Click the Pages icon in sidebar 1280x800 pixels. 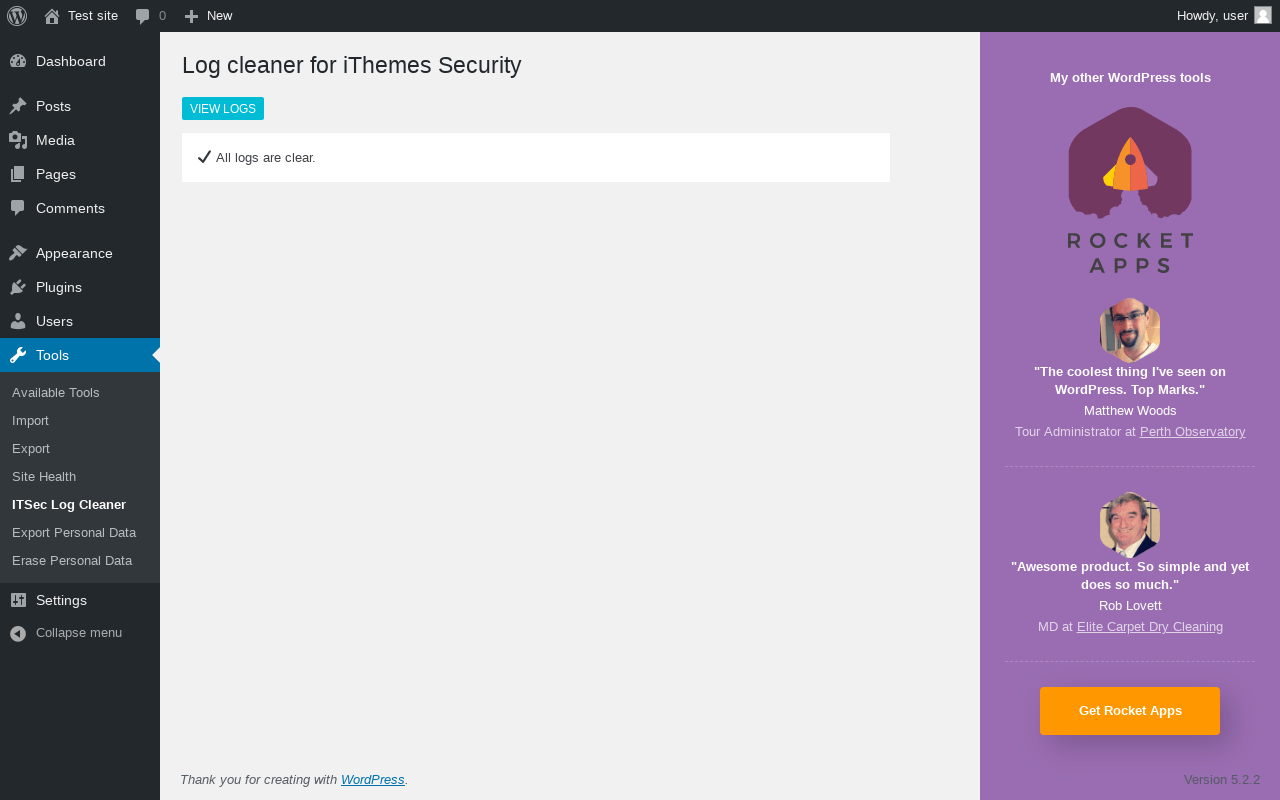(x=18, y=174)
